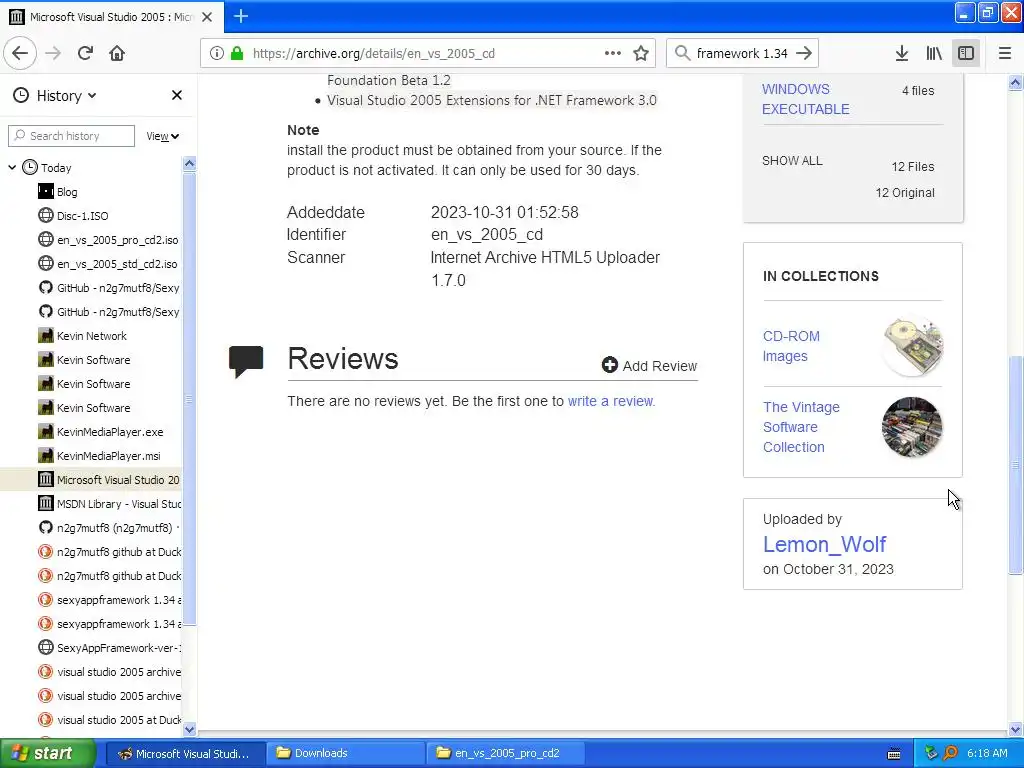Switch to en_vs_2005_pro_cd2 taskbar window
The image size is (1024, 768).
pyautogui.click(x=505, y=754)
